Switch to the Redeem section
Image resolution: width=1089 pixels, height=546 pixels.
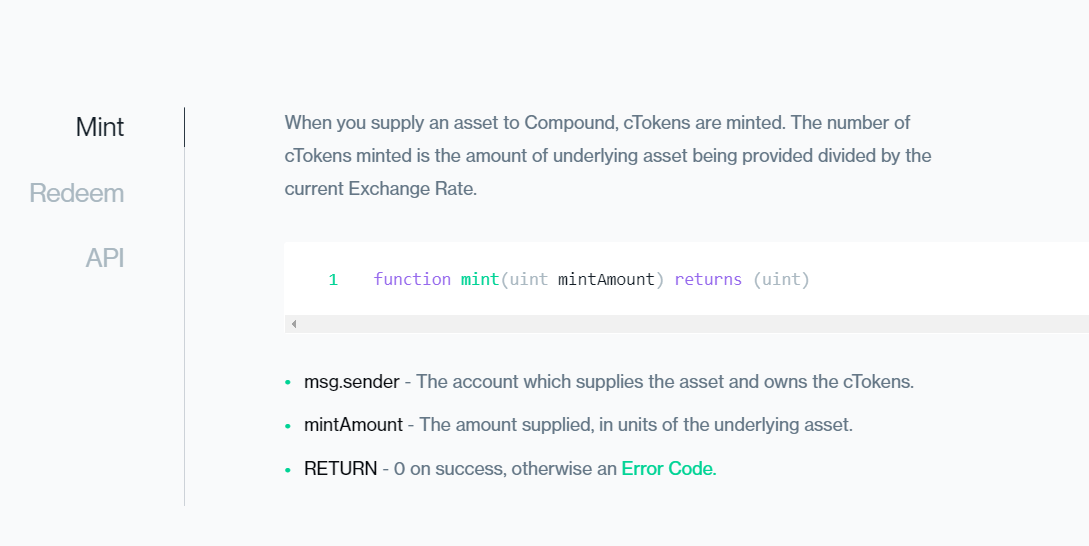point(76,193)
